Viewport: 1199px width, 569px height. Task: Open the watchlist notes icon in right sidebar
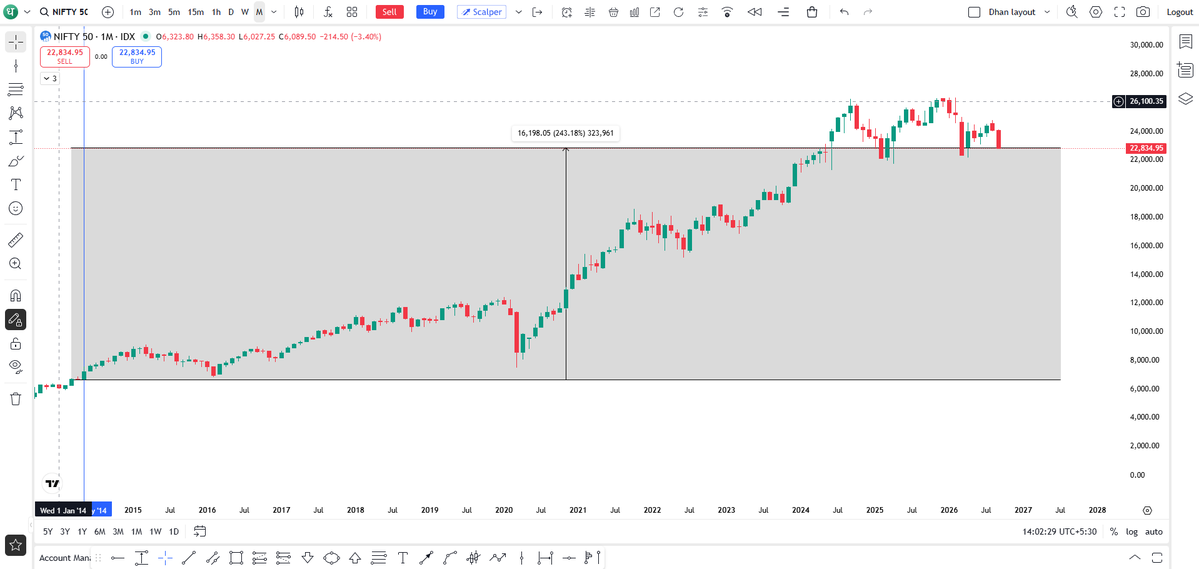coord(1185,42)
